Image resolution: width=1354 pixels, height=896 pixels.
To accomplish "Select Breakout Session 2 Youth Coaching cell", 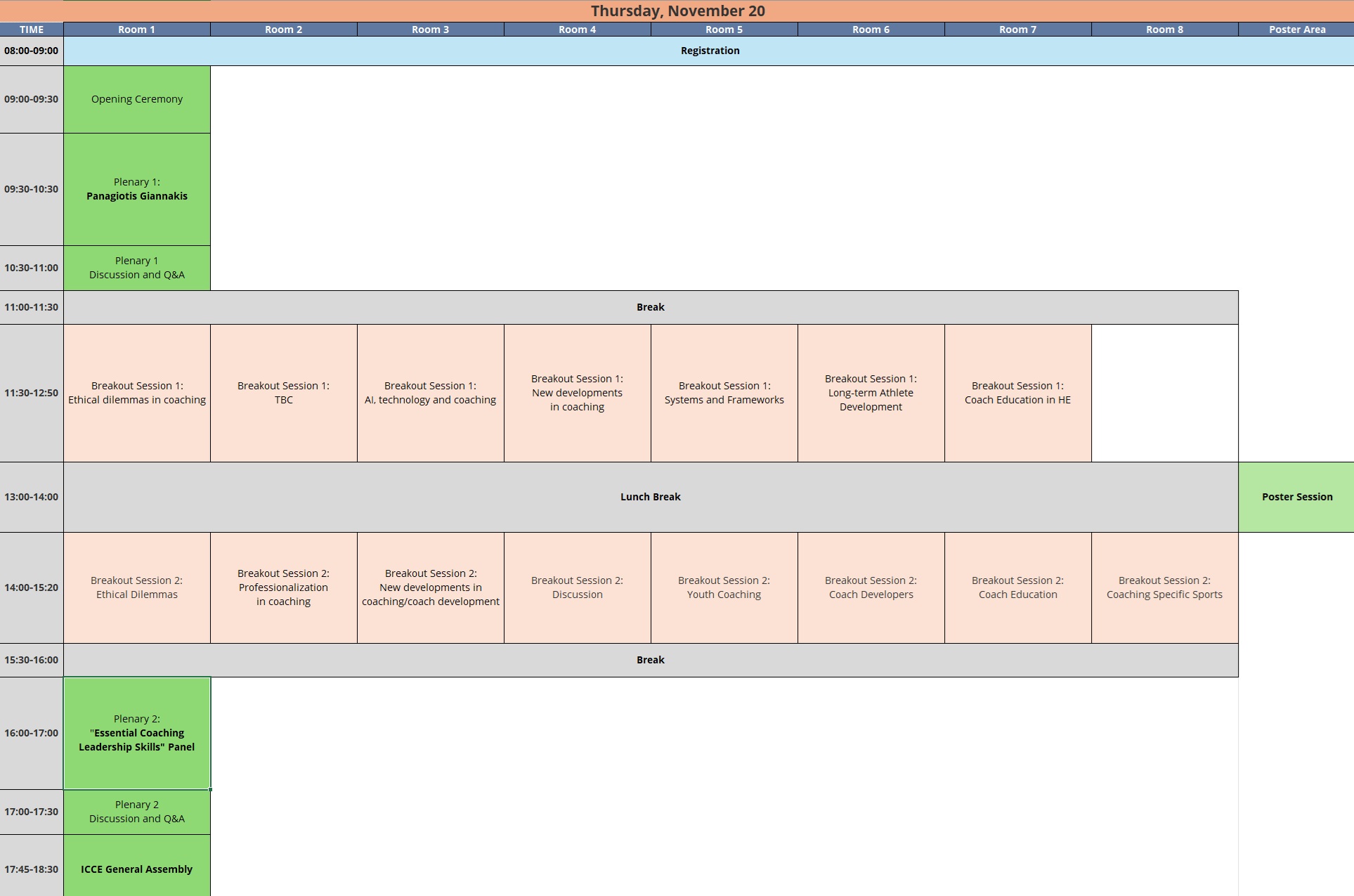I will click(724, 587).
